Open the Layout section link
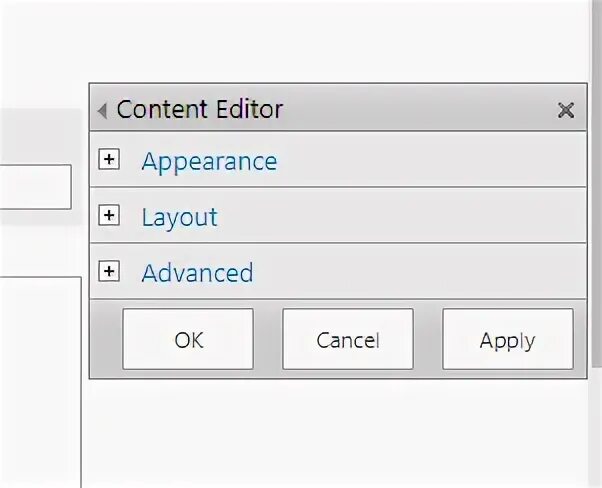602x488 pixels. pos(179,217)
